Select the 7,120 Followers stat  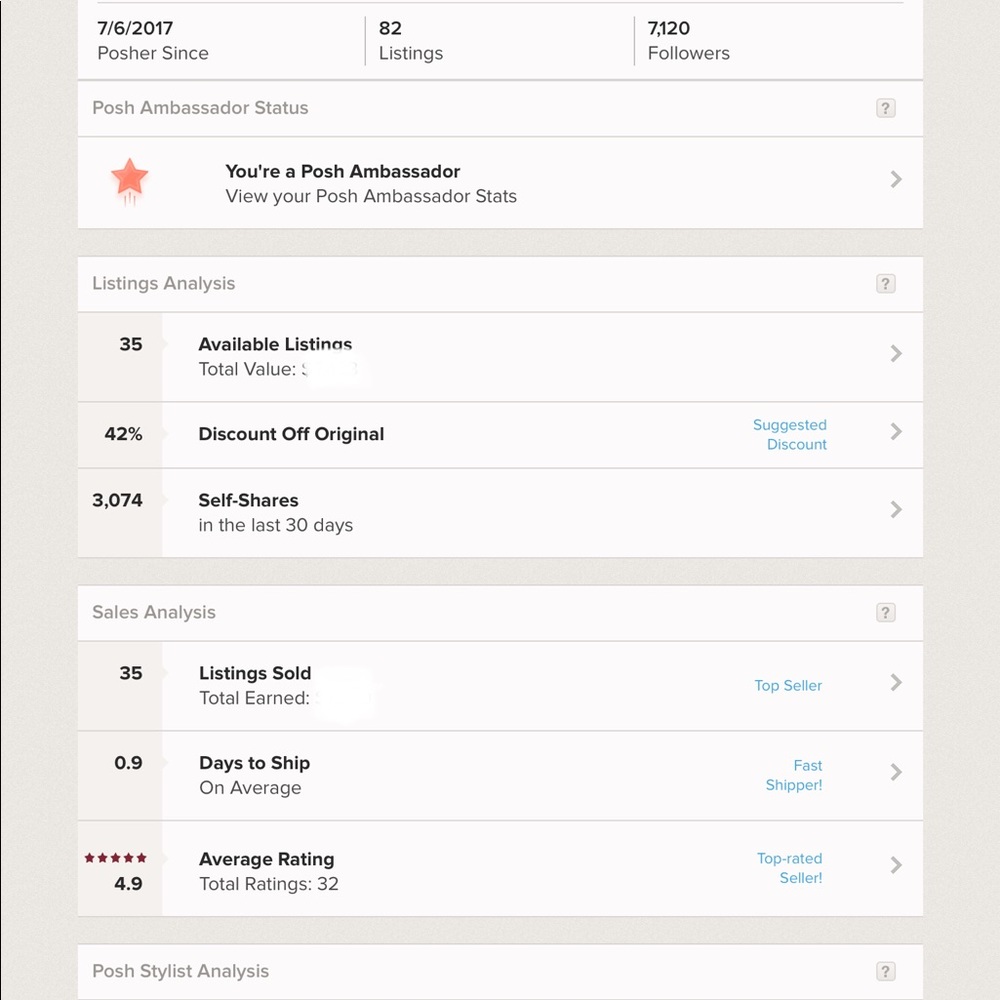pos(688,40)
